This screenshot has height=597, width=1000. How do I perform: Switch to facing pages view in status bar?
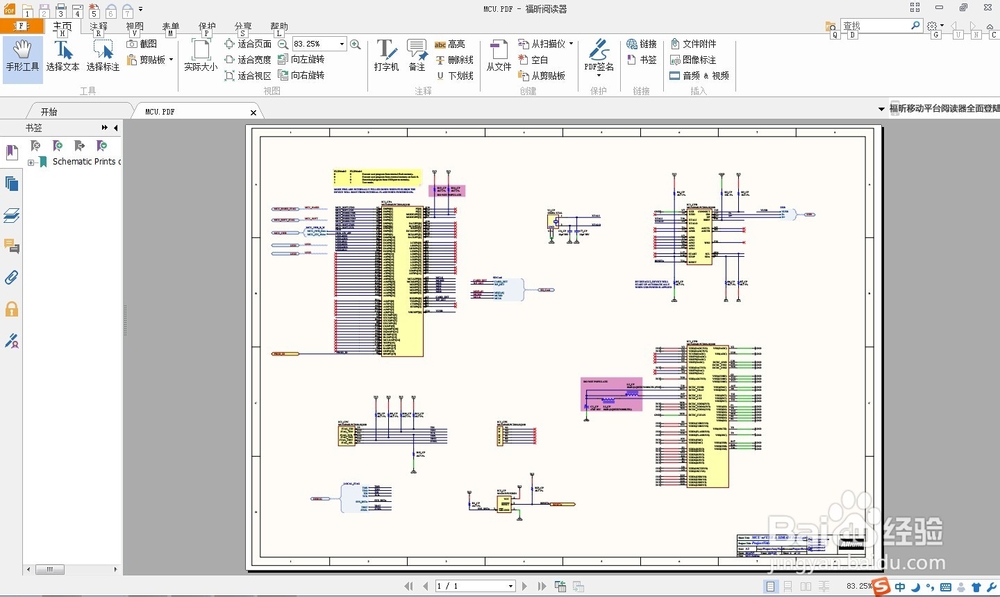(x=806, y=586)
